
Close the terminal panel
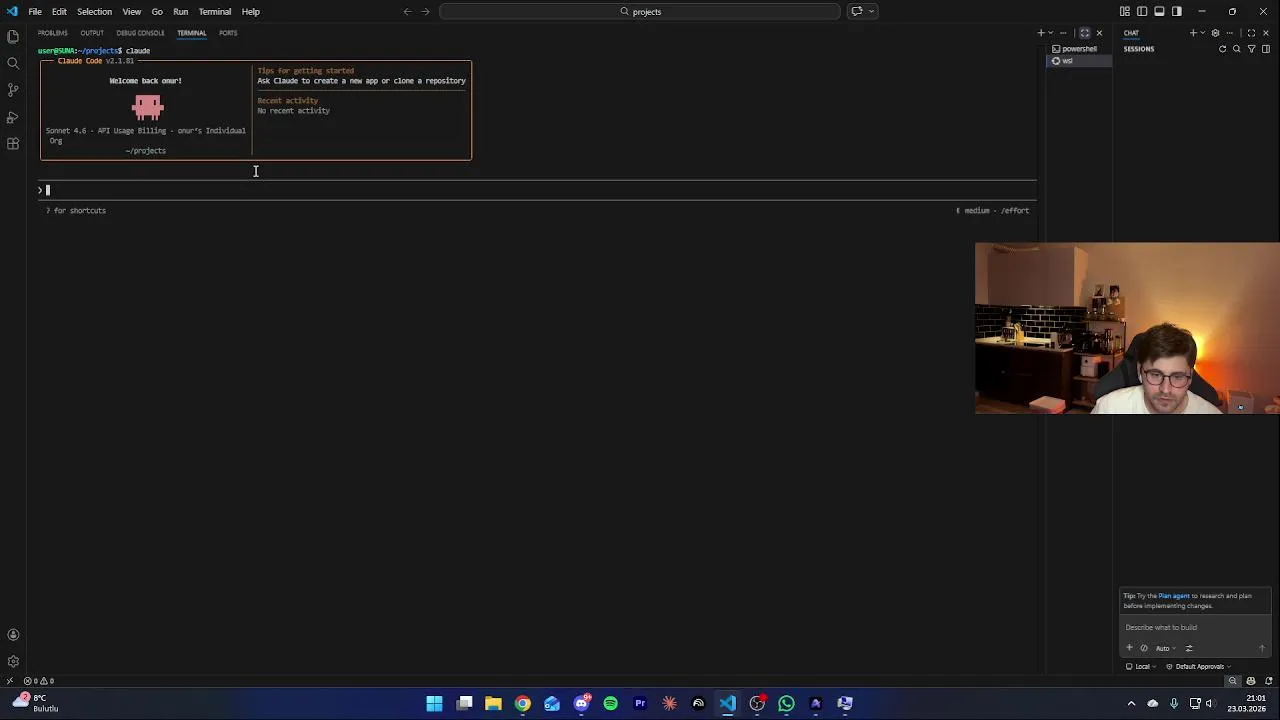click(x=1099, y=33)
